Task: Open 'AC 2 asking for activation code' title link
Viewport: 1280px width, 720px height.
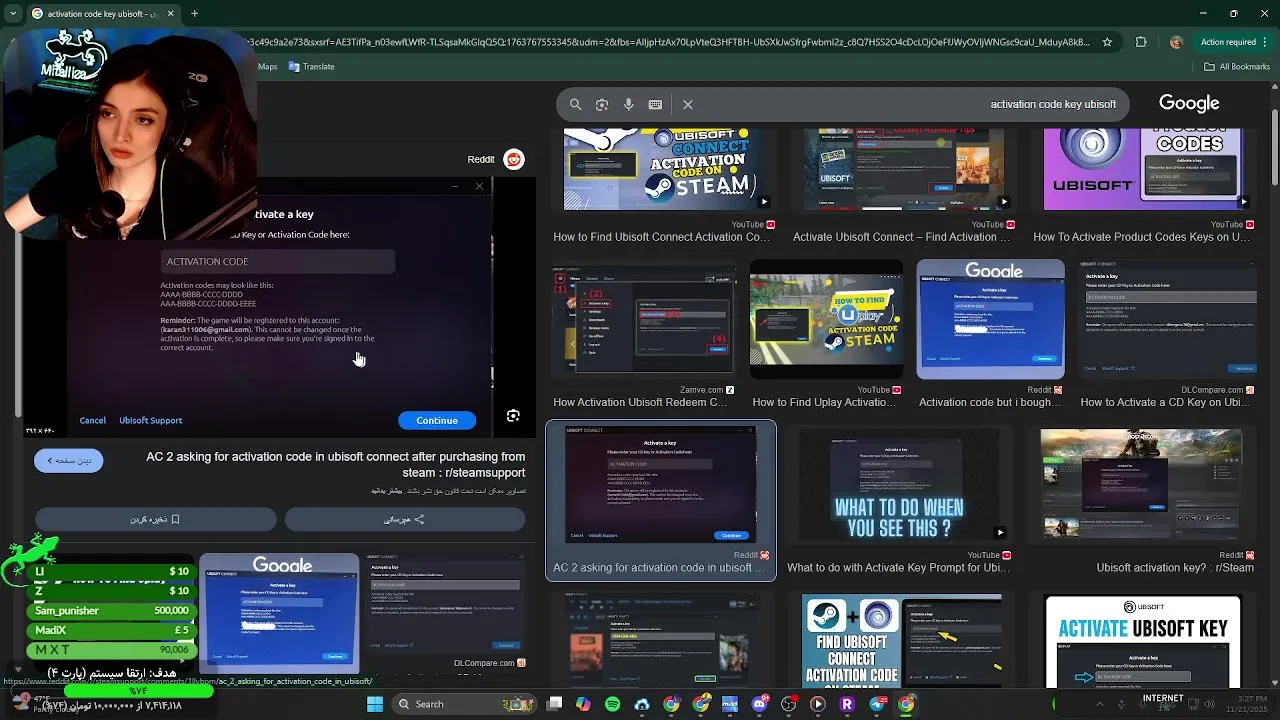Action: click(335, 464)
